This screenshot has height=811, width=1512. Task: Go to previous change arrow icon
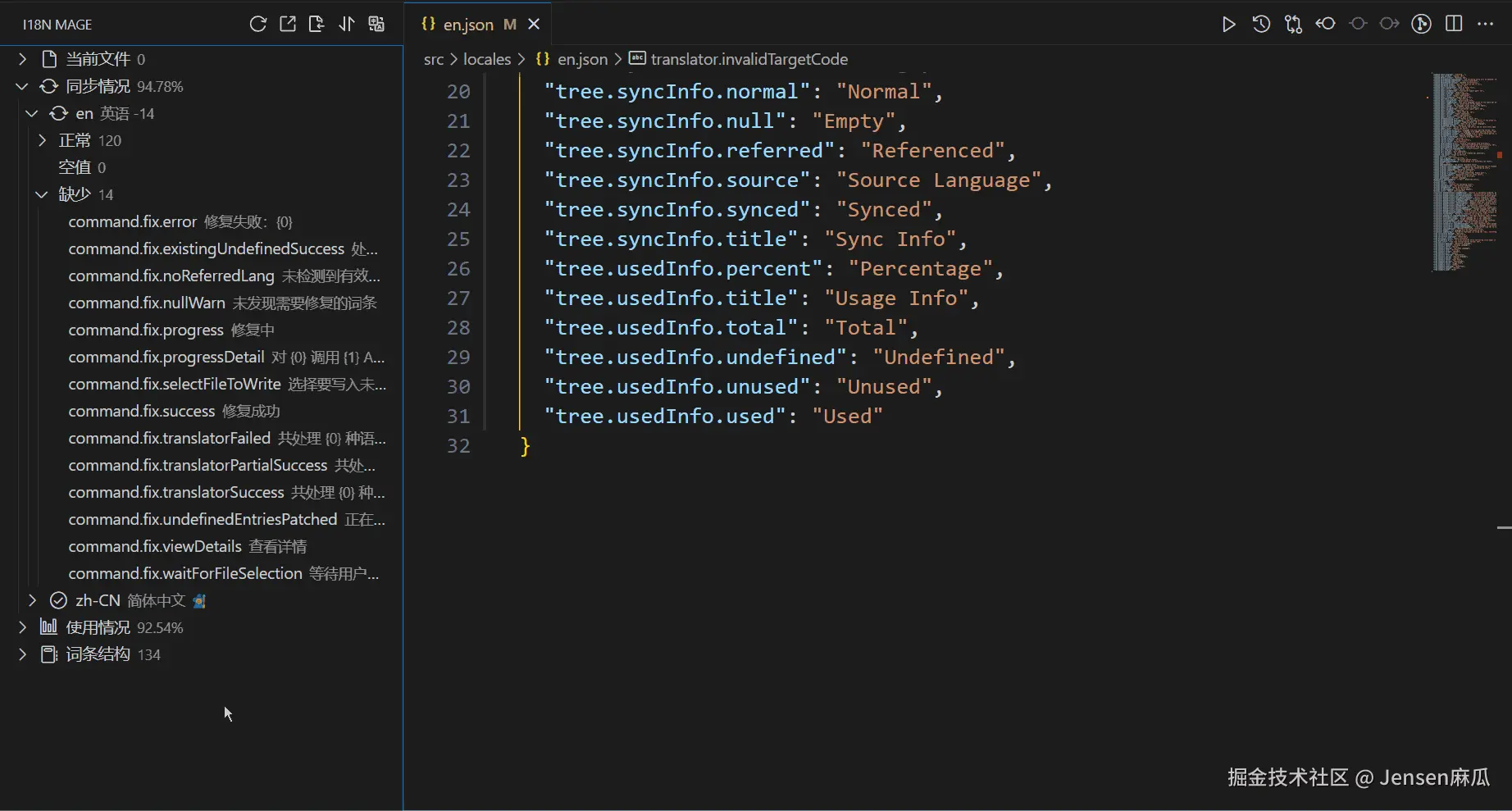pyautogui.click(x=1325, y=24)
